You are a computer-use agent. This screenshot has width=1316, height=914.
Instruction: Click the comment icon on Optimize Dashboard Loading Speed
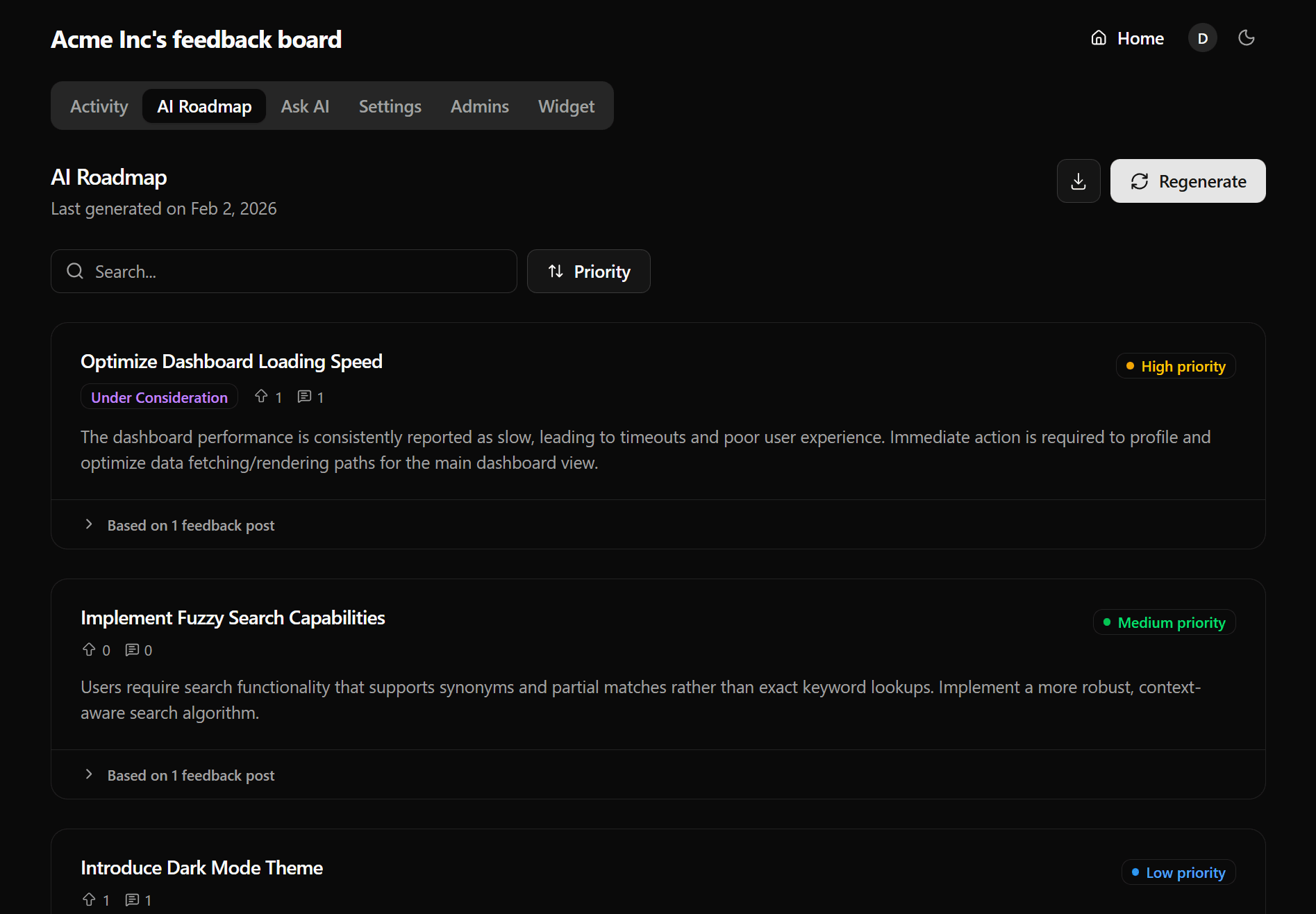pyautogui.click(x=304, y=397)
